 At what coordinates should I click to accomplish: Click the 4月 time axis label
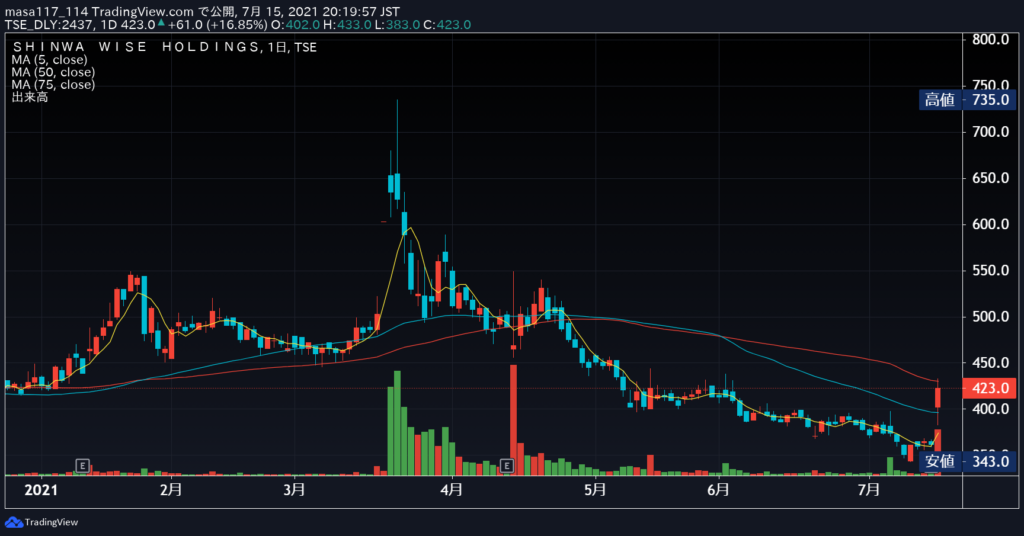(x=452, y=490)
